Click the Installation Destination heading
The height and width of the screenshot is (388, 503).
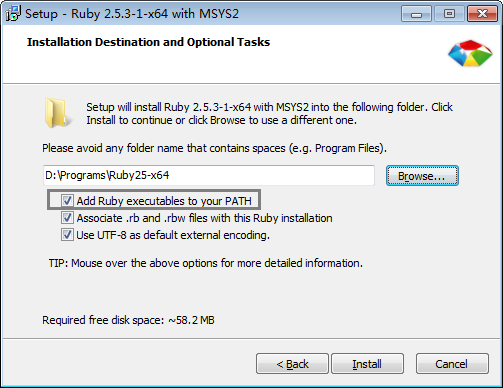148,42
